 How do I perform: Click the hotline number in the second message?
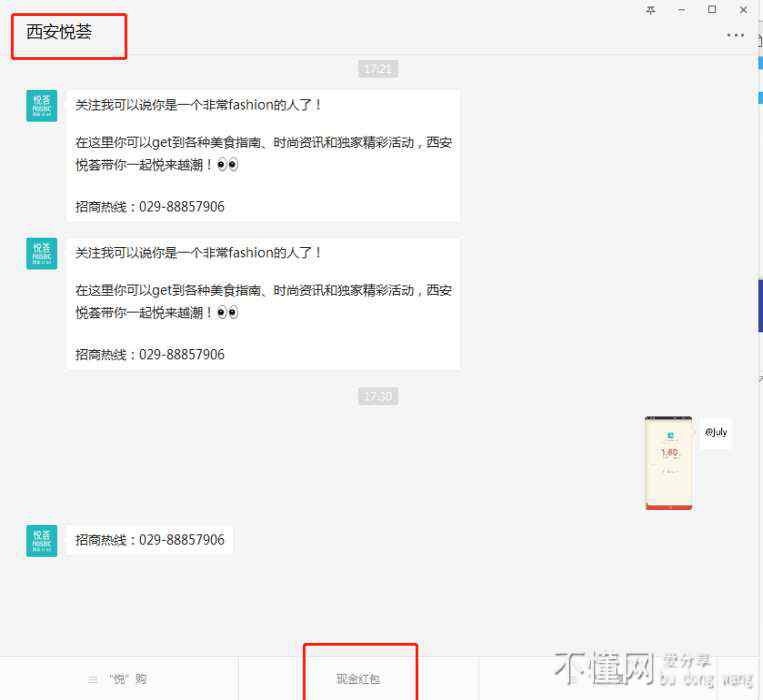(x=181, y=355)
